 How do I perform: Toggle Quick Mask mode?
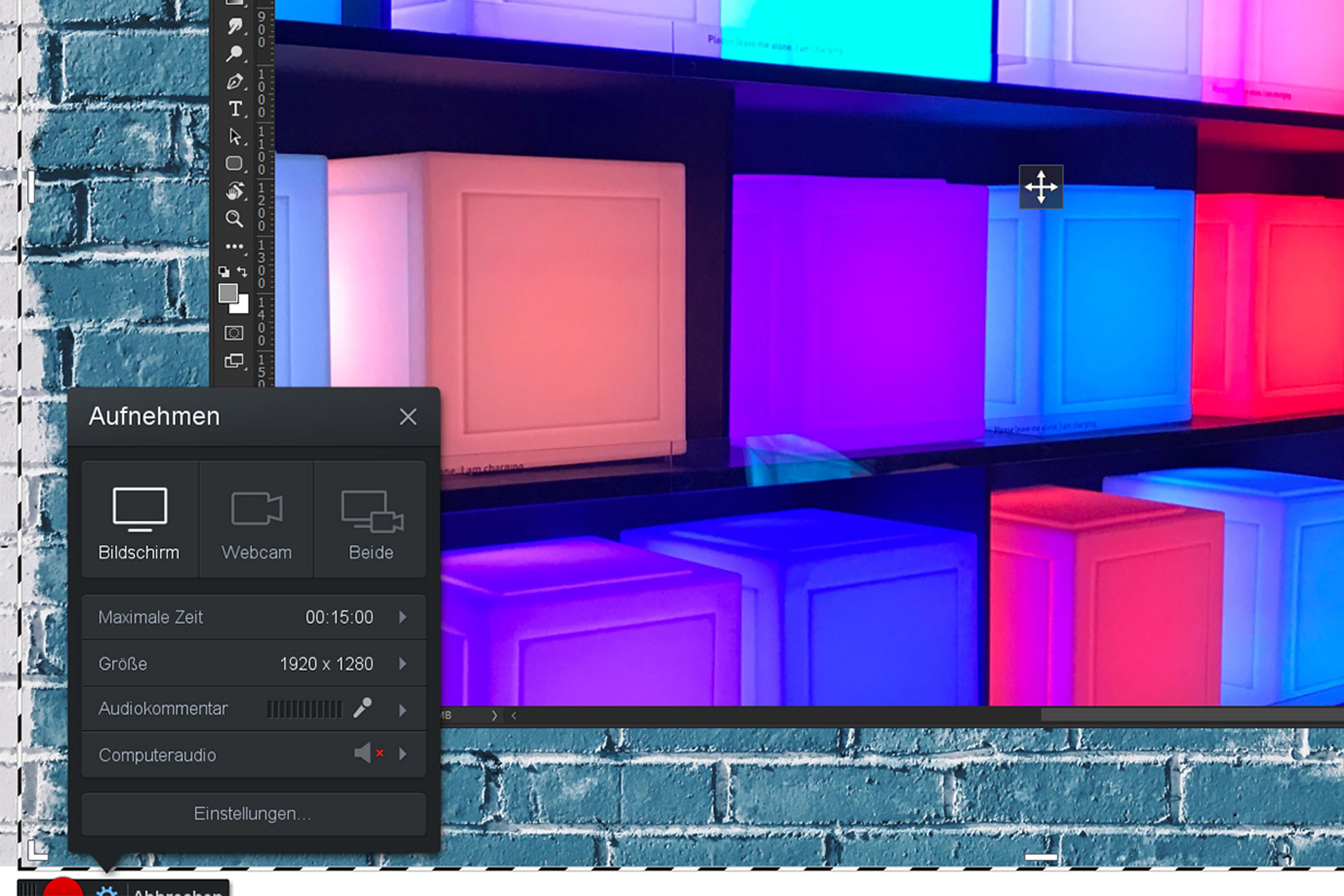click(x=234, y=333)
